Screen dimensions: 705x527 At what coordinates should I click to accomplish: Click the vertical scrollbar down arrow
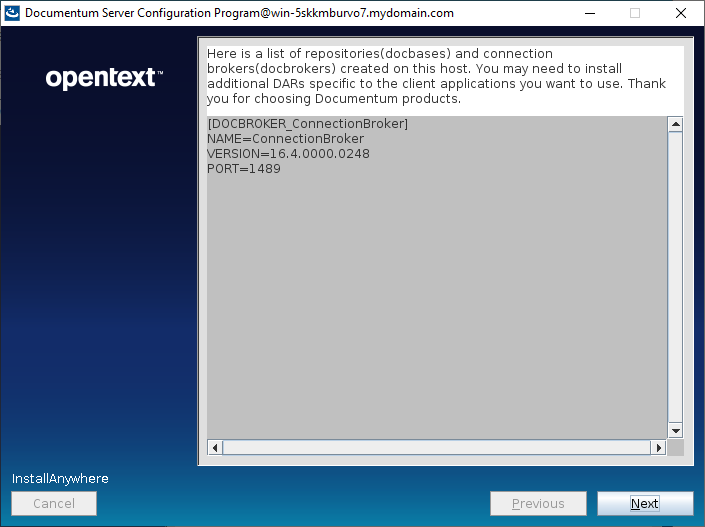pos(675,431)
